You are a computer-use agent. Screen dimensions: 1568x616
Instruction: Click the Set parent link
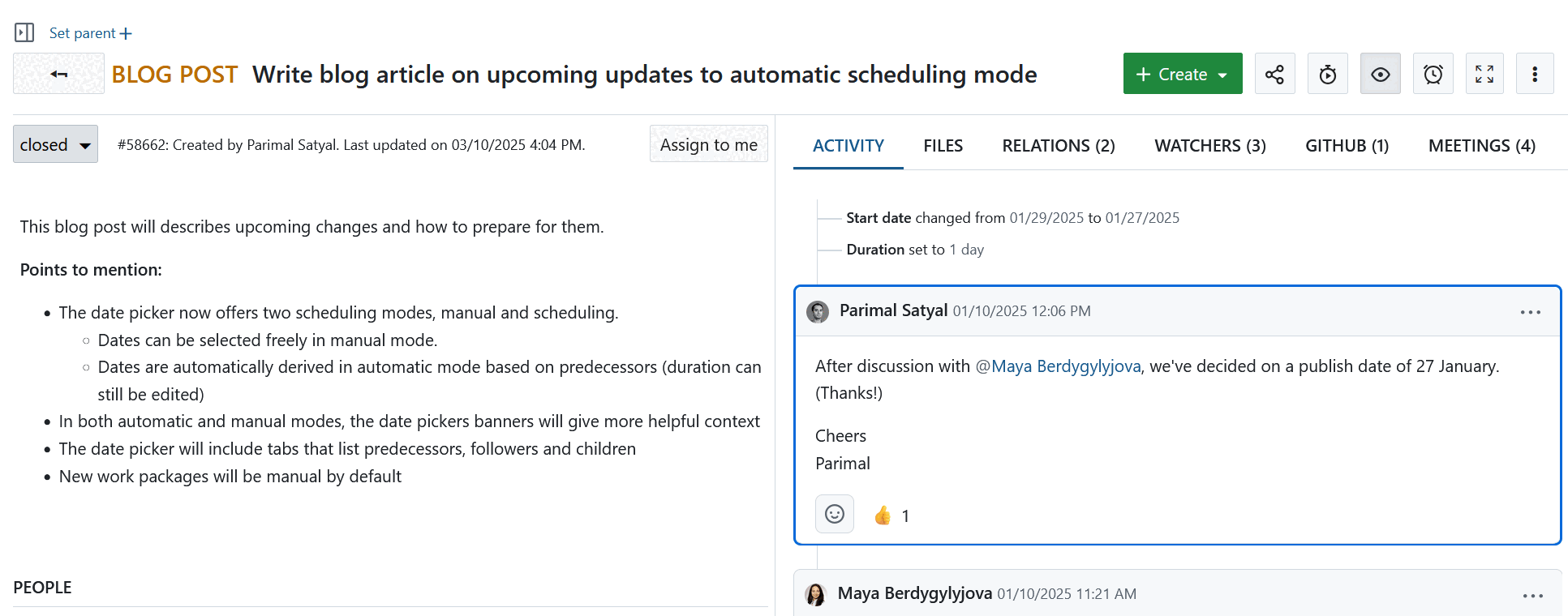coord(90,33)
